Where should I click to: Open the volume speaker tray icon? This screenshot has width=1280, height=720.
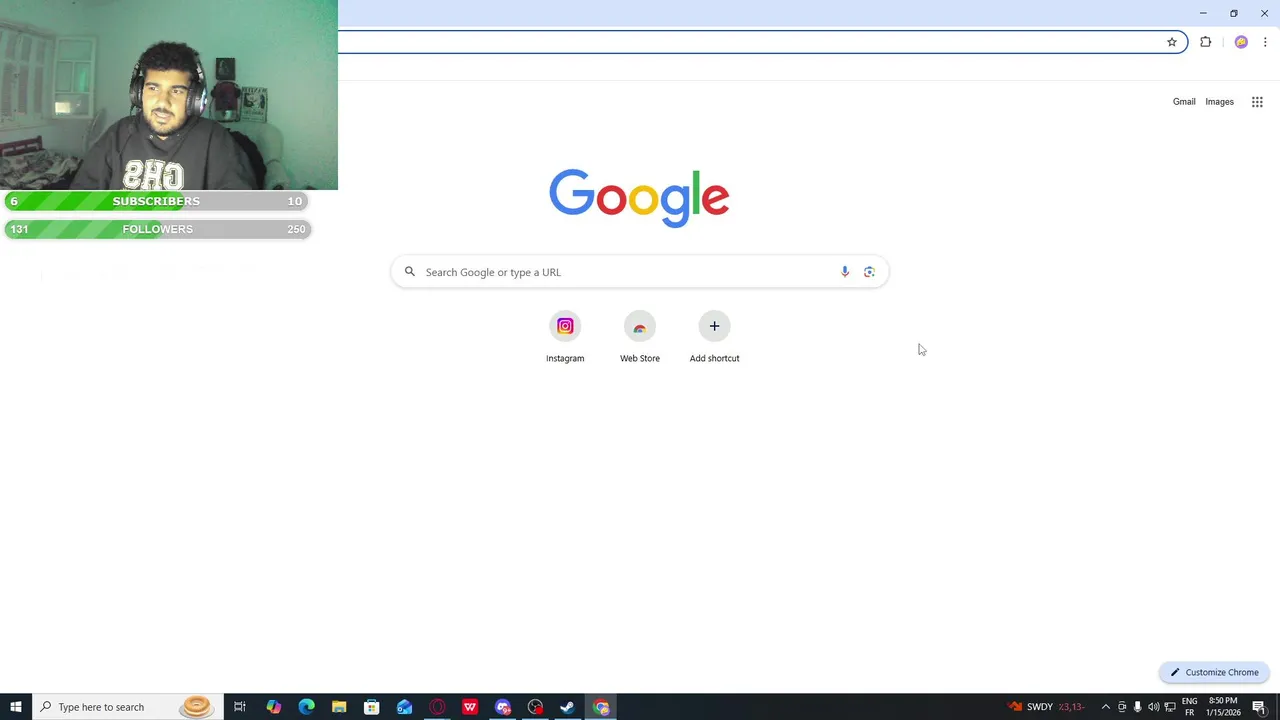[1153, 707]
